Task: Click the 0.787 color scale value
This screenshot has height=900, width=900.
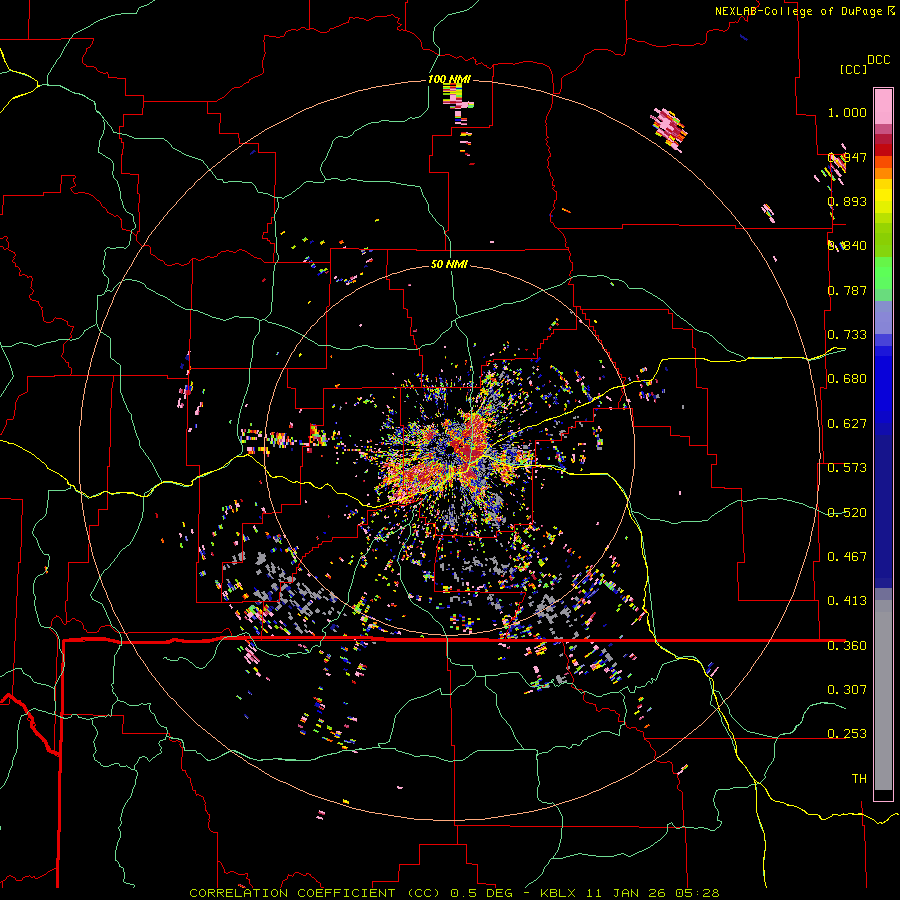Action: 847,290
